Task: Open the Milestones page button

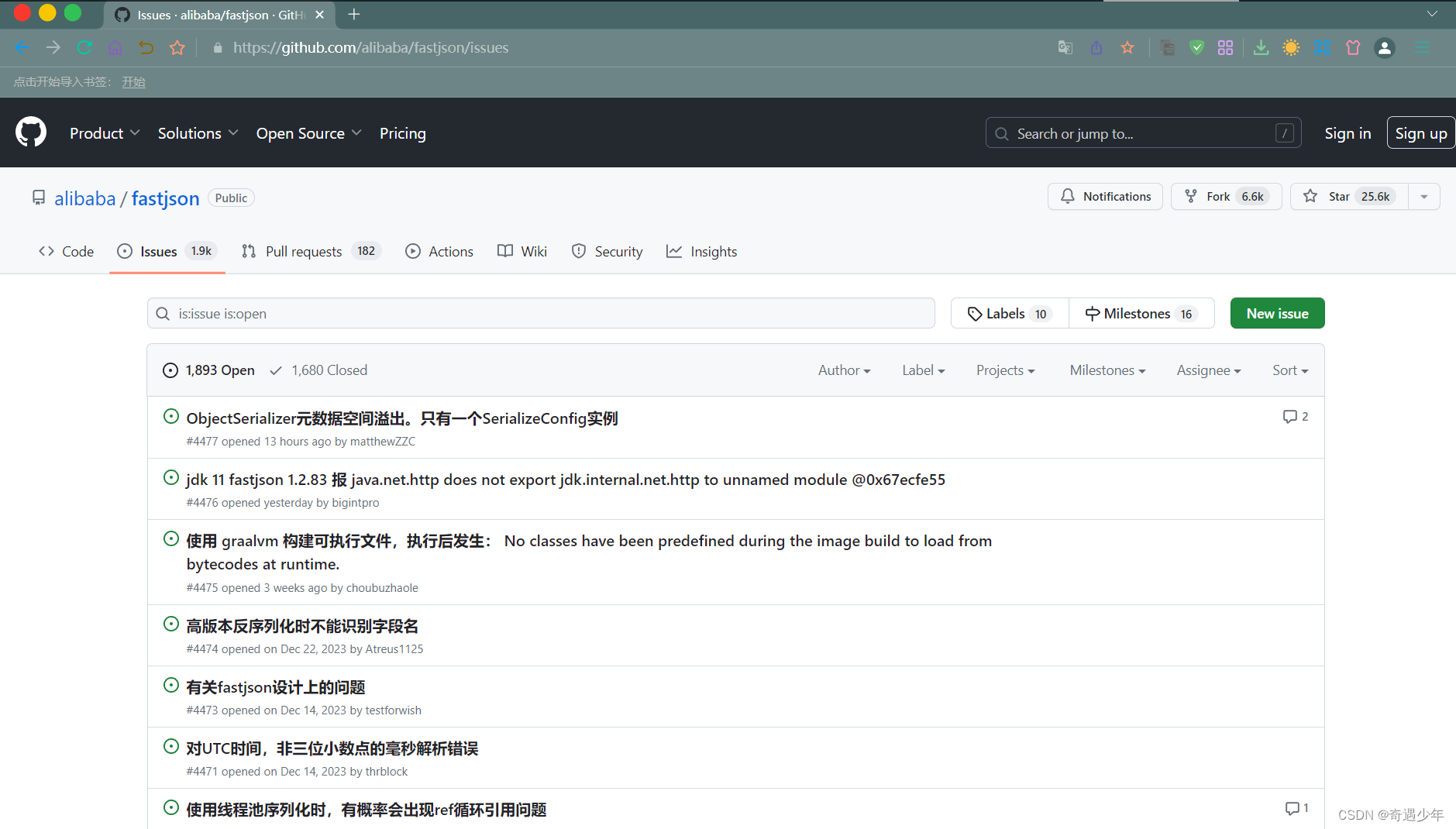Action: click(x=1141, y=313)
